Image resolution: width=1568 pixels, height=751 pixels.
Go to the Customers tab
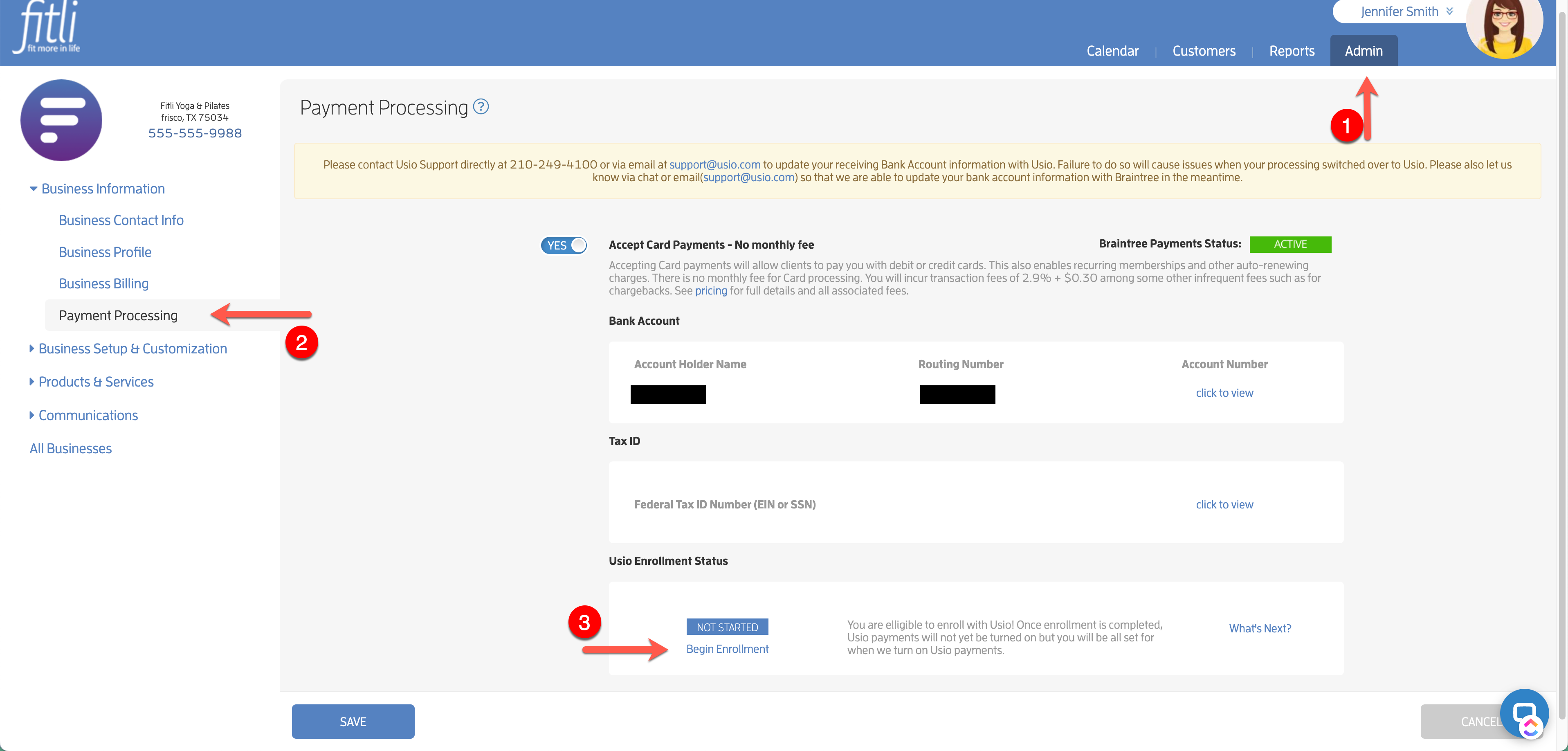click(x=1203, y=51)
